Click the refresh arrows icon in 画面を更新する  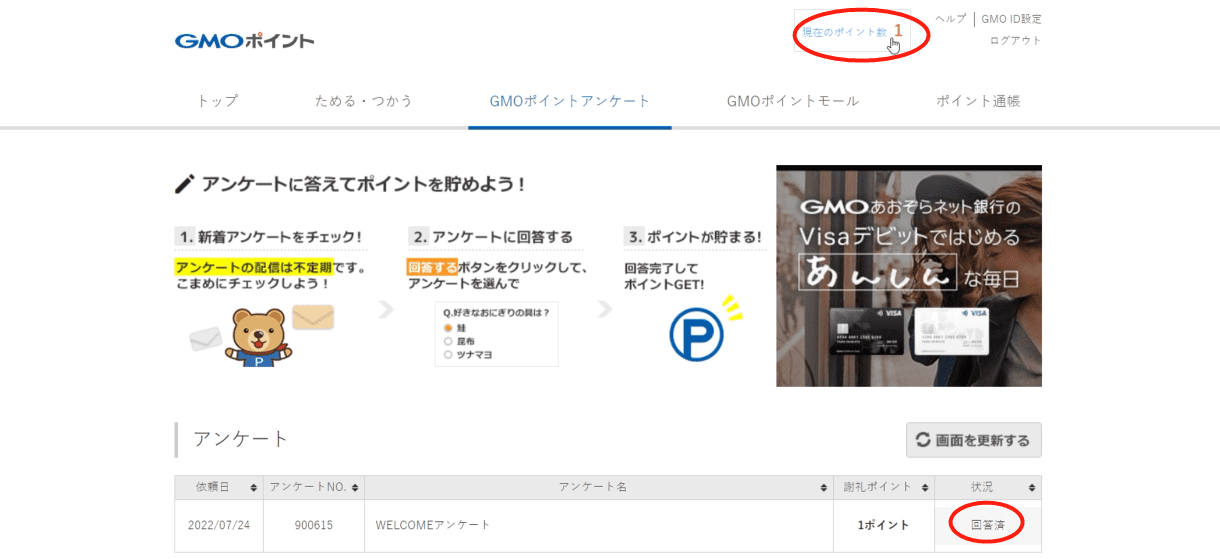tap(923, 440)
